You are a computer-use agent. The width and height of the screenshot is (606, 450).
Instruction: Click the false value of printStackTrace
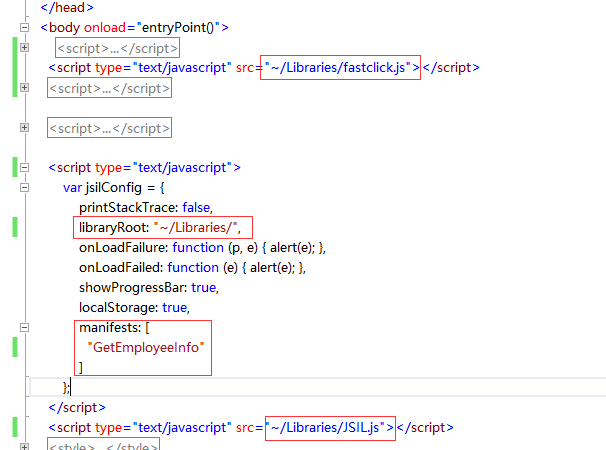click(196, 208)
